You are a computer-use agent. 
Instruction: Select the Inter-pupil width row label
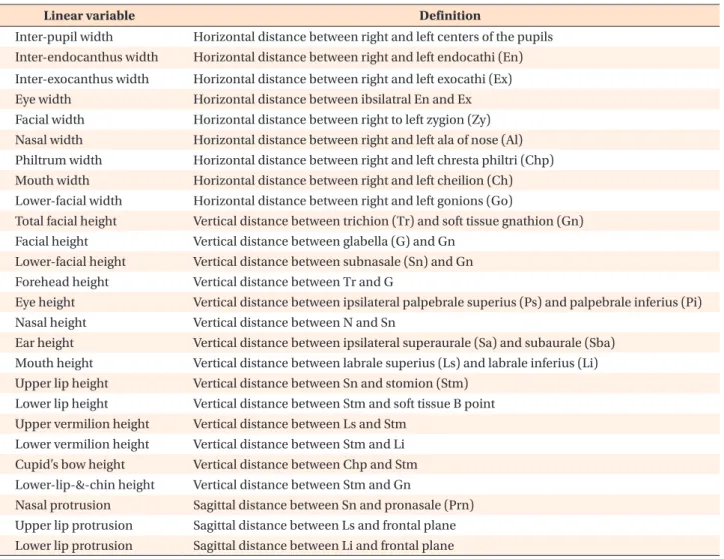64,37
